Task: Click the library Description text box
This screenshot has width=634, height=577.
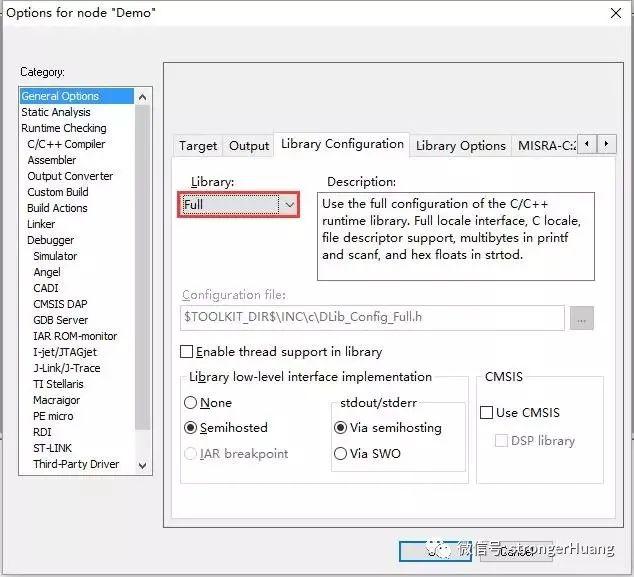Action: coord(456,237)
